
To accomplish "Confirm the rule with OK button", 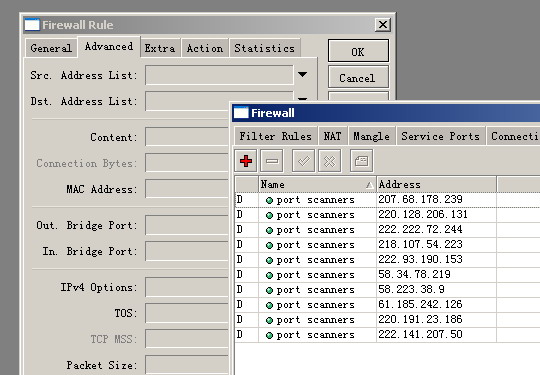I will (x=358, y=51).
